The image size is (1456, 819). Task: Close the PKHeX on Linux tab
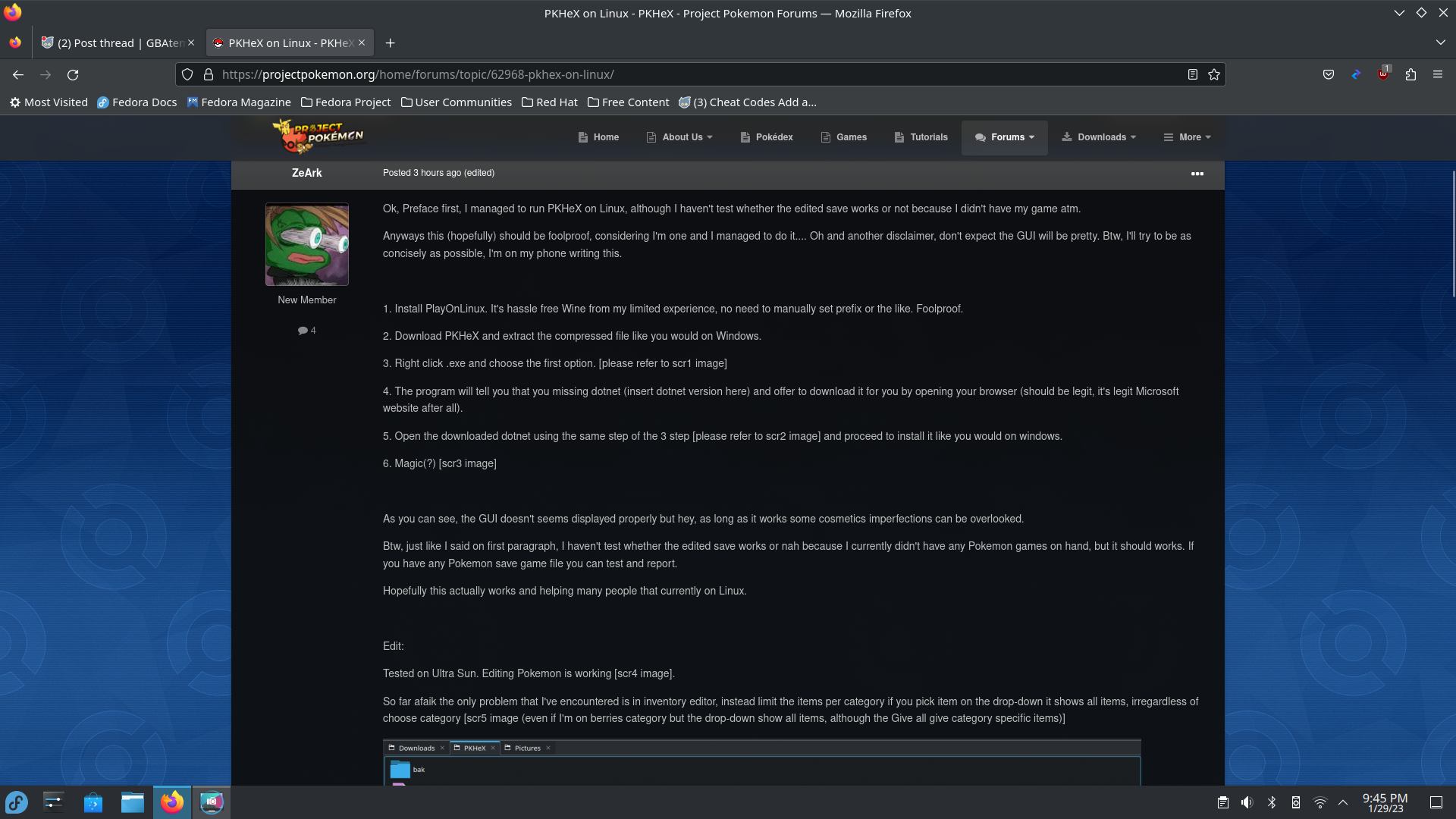(x=362, y=43)
